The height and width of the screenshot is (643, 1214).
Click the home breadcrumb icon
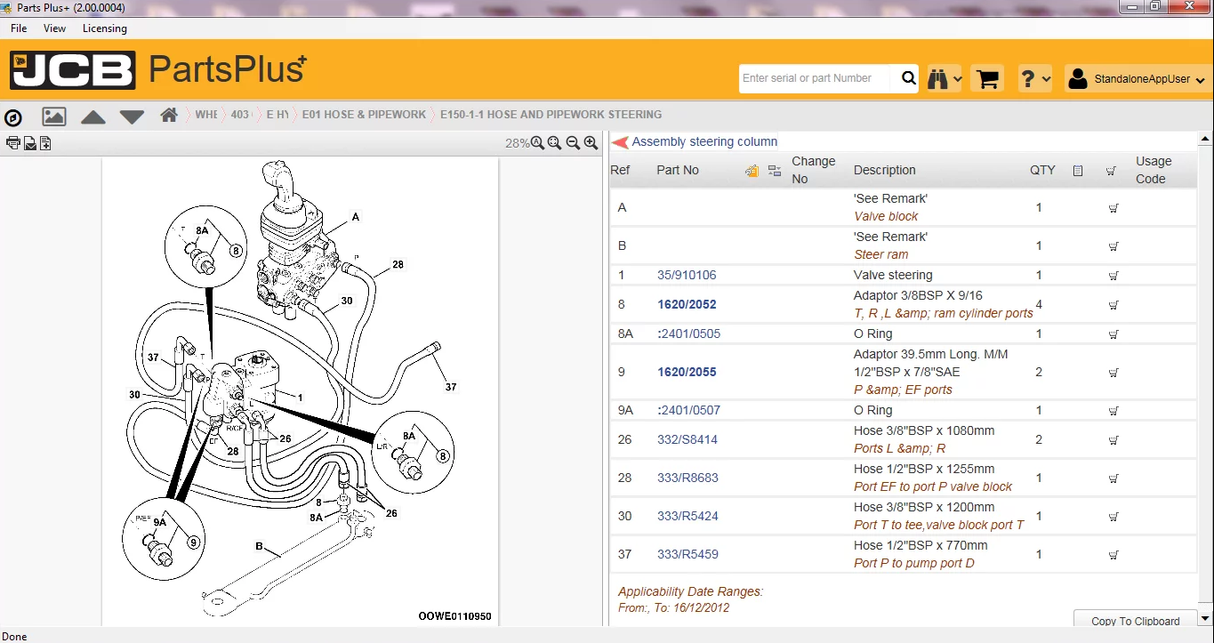coord(169,115)
